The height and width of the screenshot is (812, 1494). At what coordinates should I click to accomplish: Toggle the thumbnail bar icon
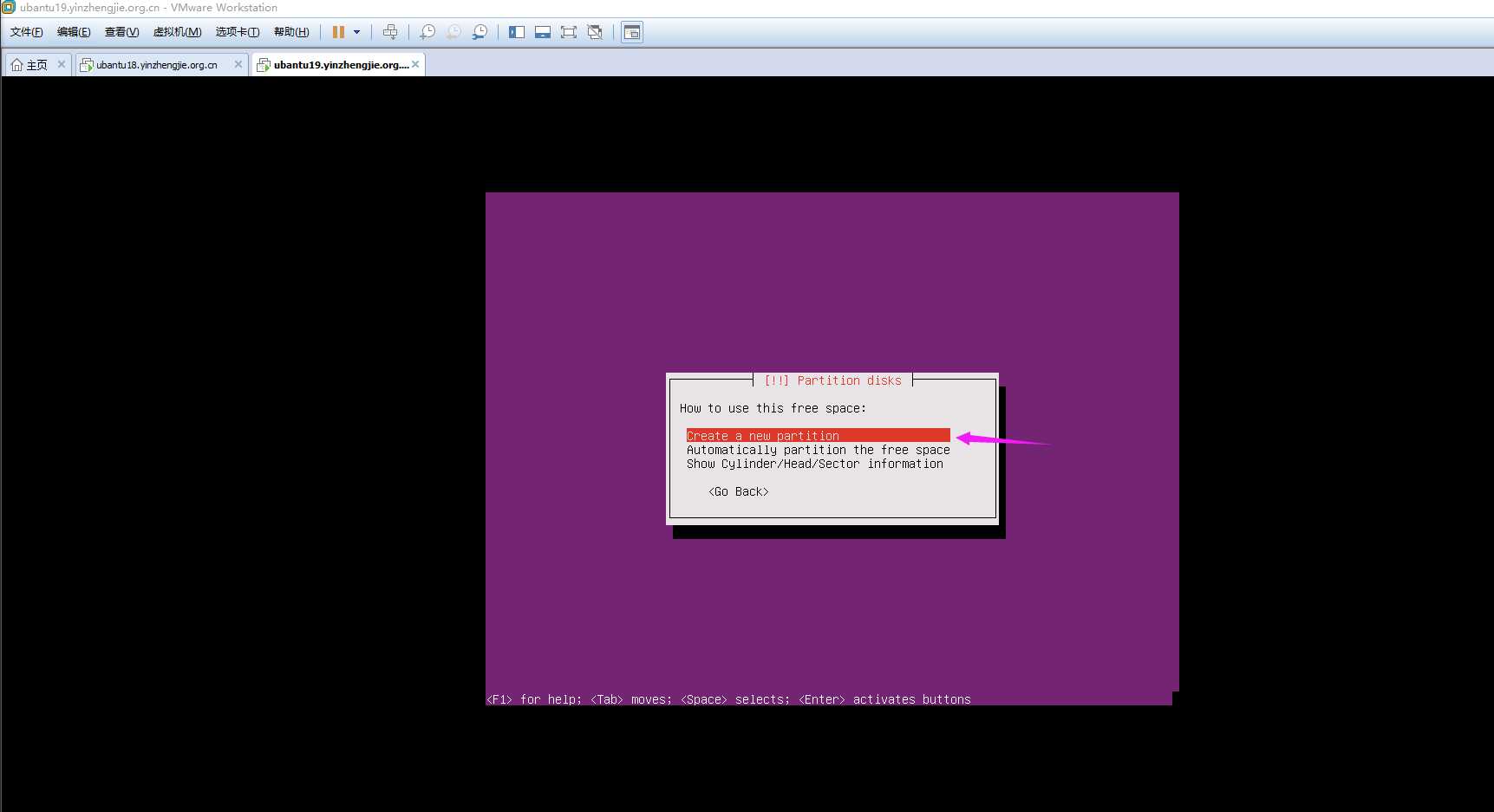tap(543, 32)
